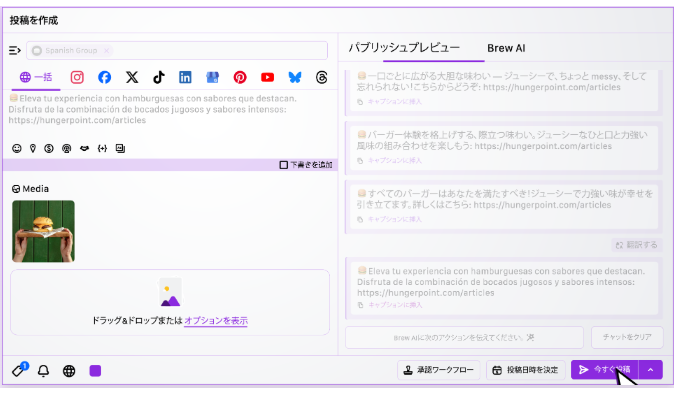The height and width of the screenshot is (400, 674).
Task: Click the 承認ワークフロー button
Action: (439, 370)
